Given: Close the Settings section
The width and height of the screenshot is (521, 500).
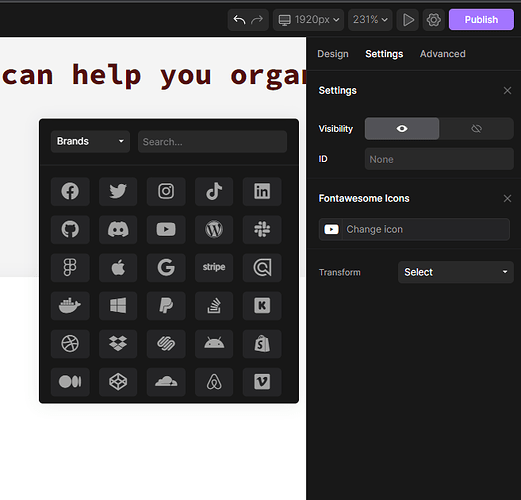Looking at the screenshot, I should 507,91.
